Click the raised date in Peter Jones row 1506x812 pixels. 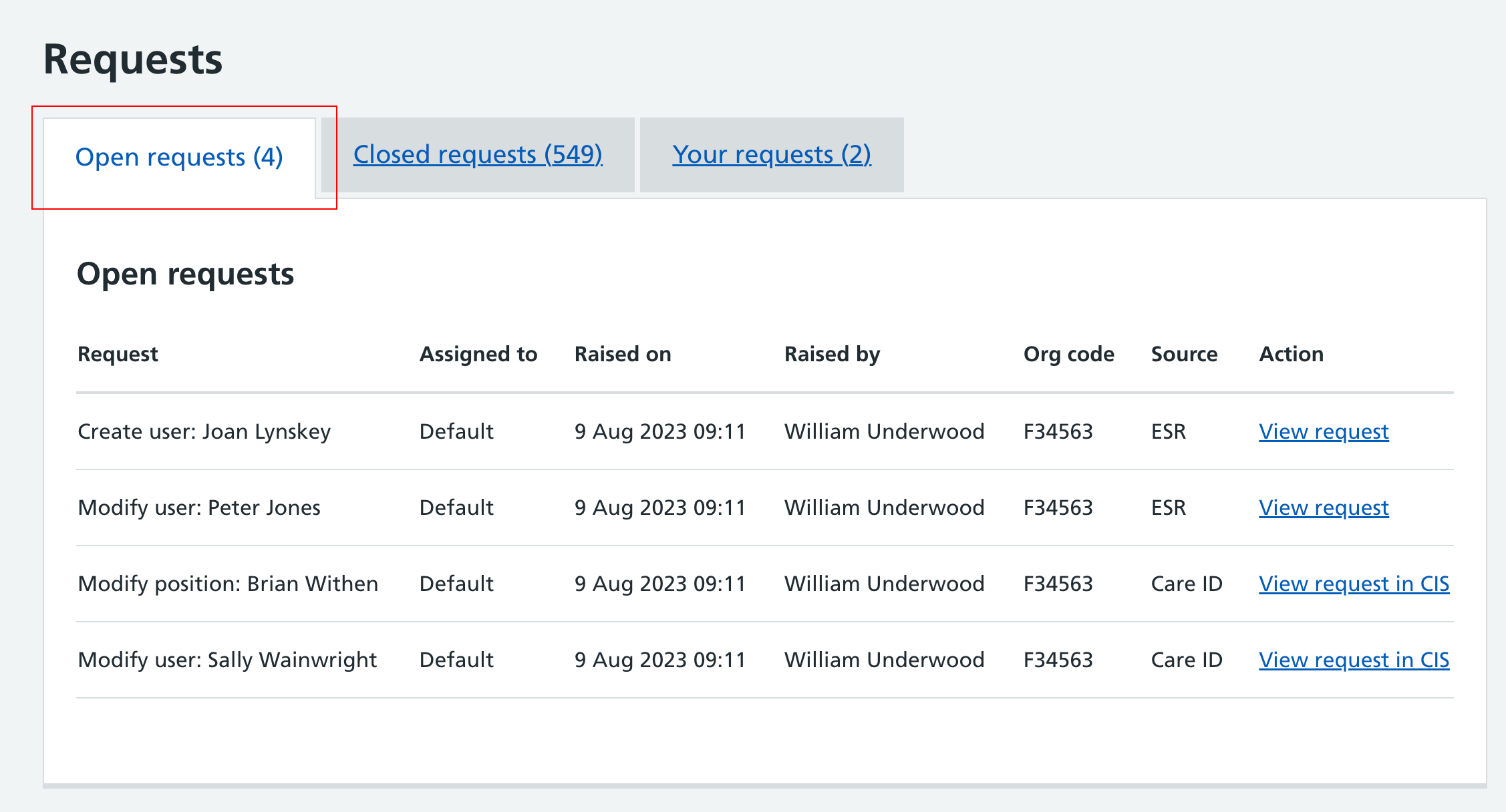point(660,508)
